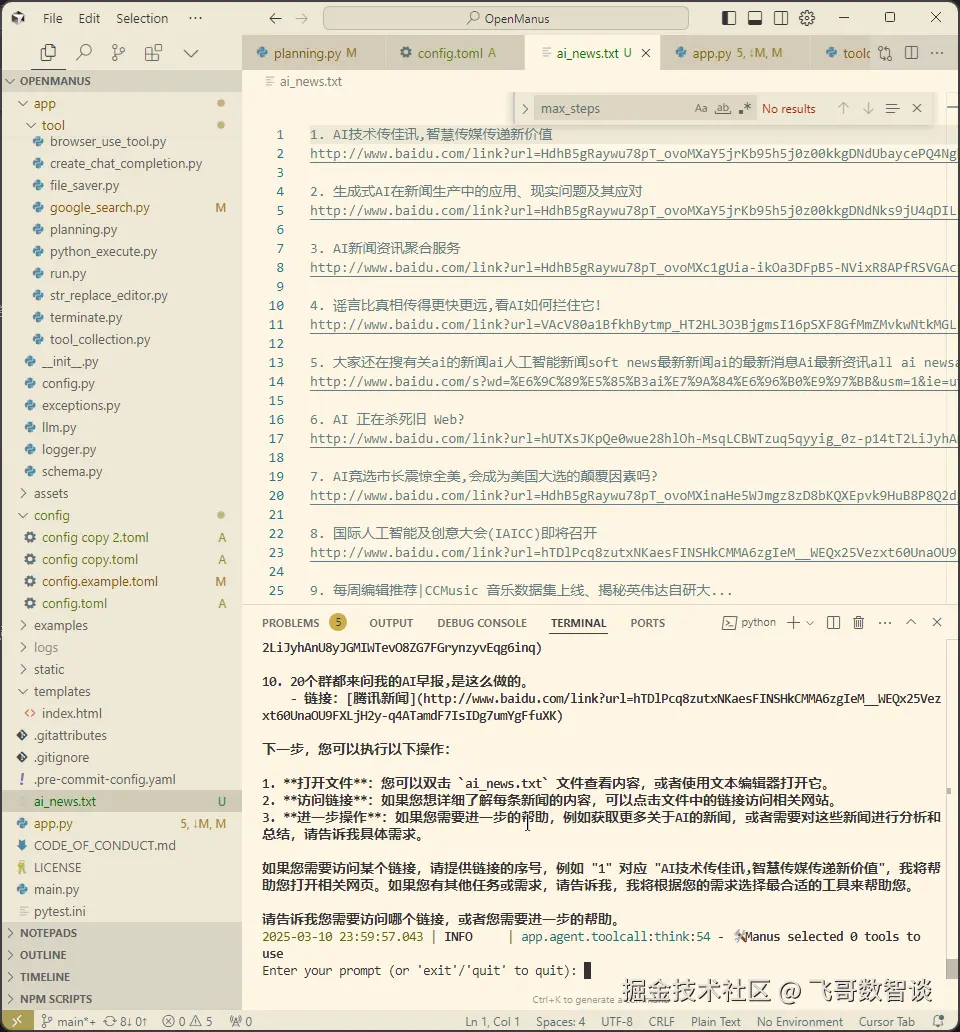Open the Source Control view icon

point(118,53)
